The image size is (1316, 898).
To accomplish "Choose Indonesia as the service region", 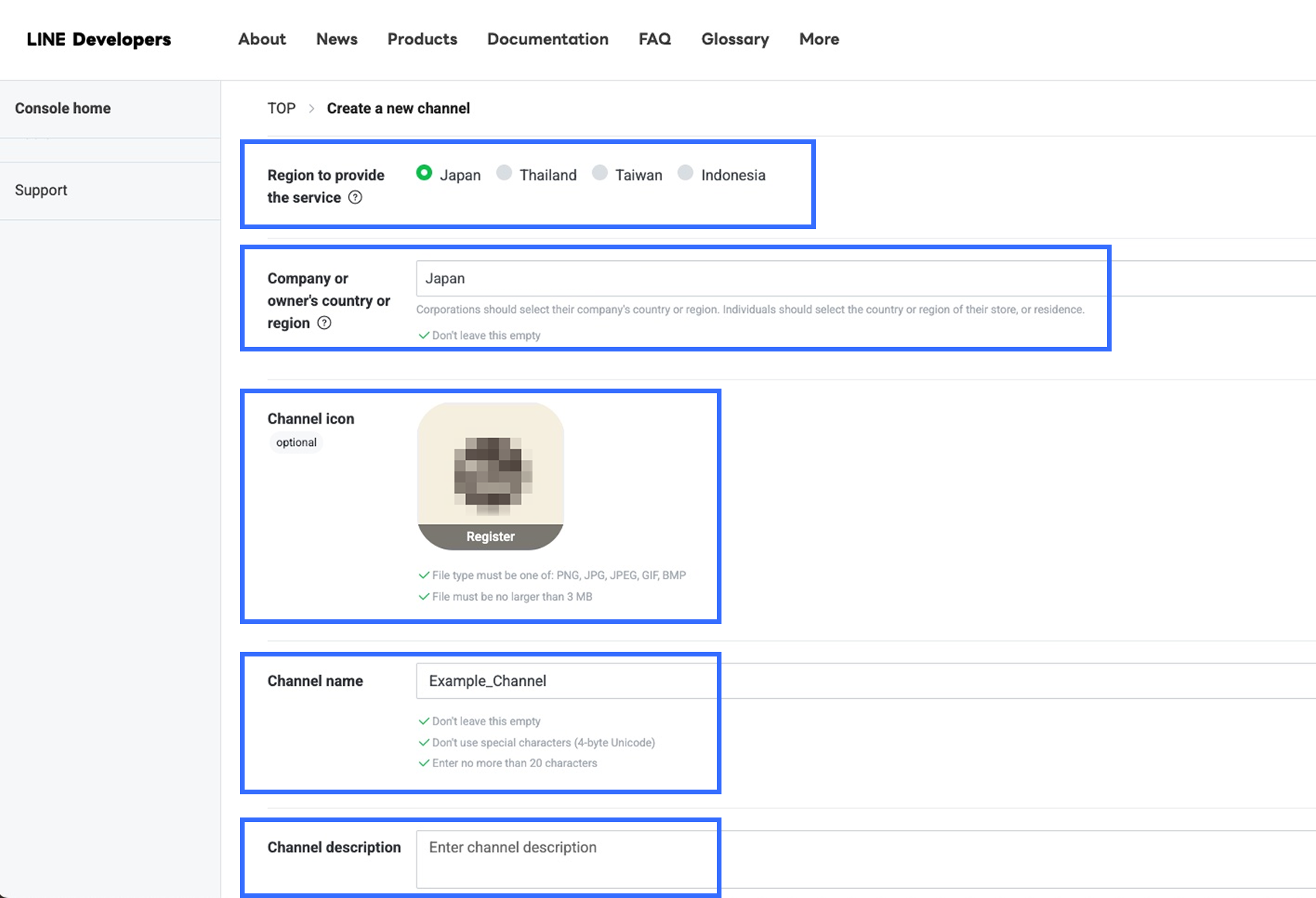I will (685, 173).
